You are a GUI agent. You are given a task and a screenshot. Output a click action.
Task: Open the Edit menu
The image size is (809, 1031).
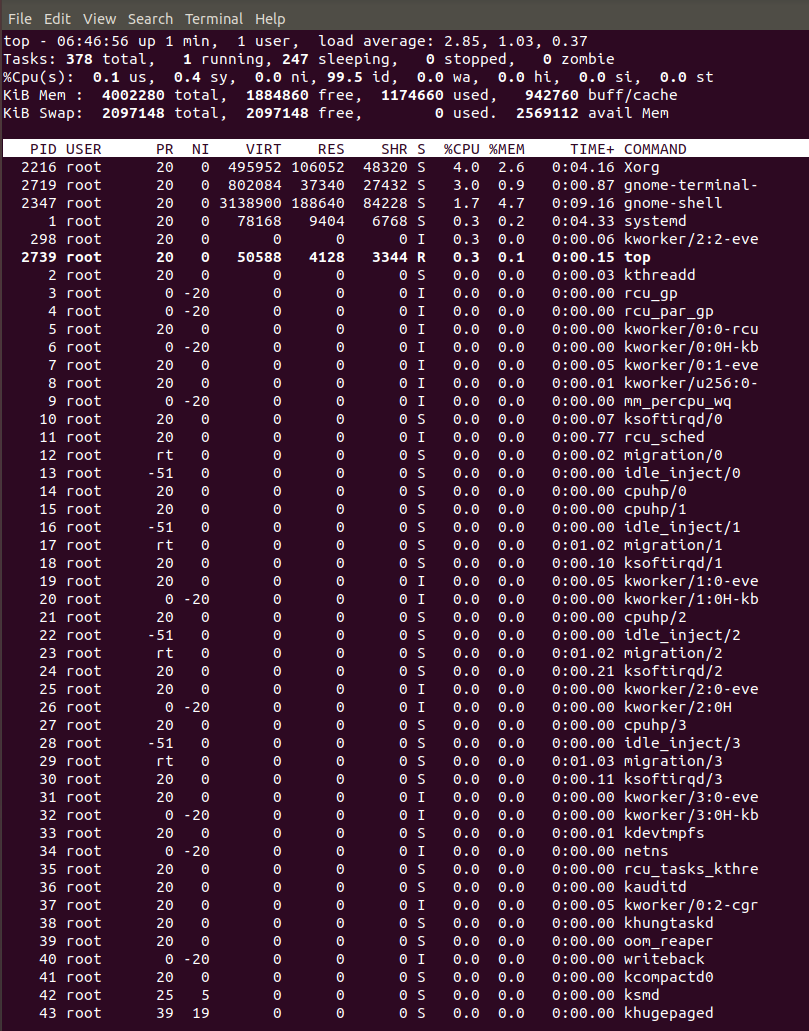pos(57,18)
